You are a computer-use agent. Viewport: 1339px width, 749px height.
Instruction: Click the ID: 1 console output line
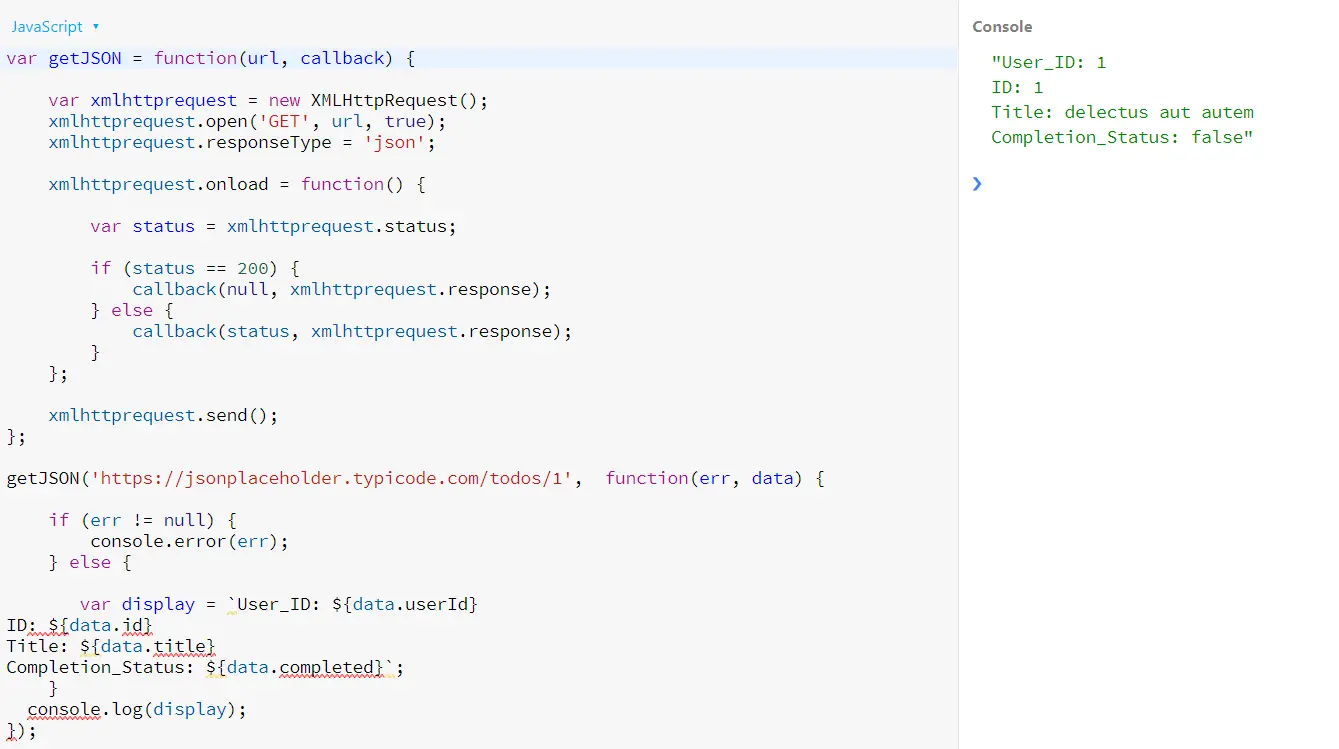1016,87
